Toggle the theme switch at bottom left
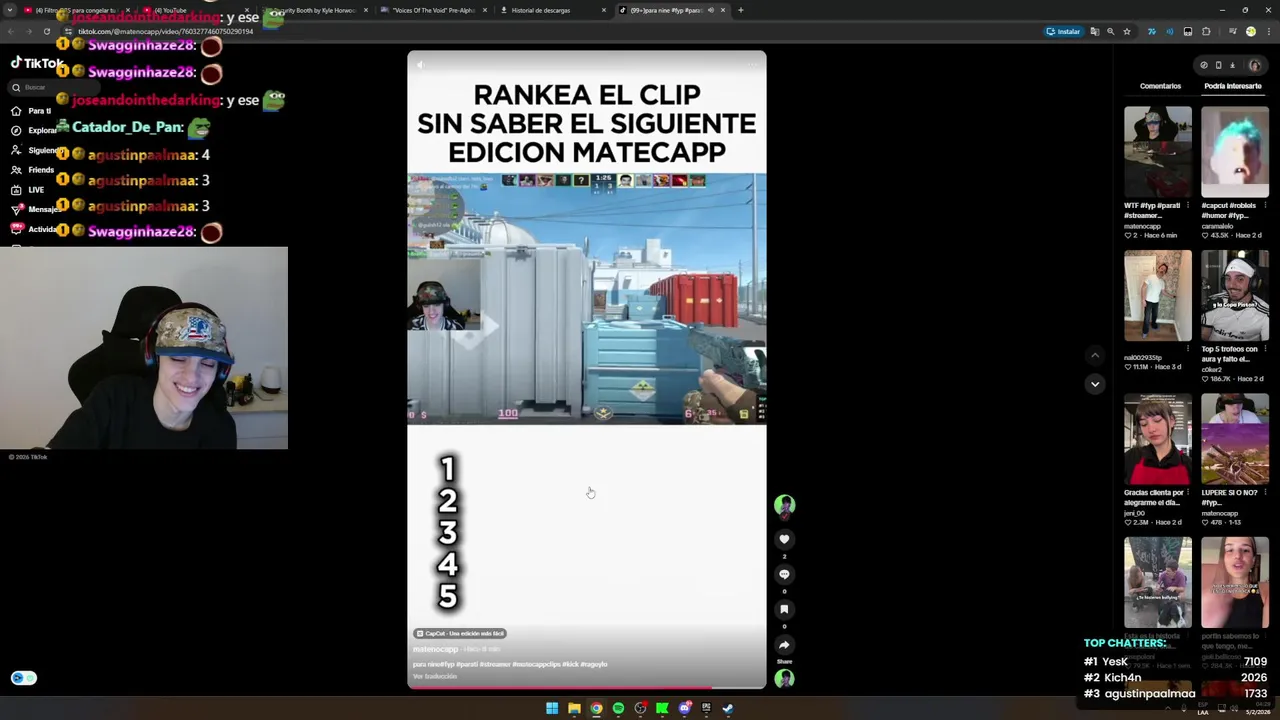1280x720 pixels. (x=24, y=678)
